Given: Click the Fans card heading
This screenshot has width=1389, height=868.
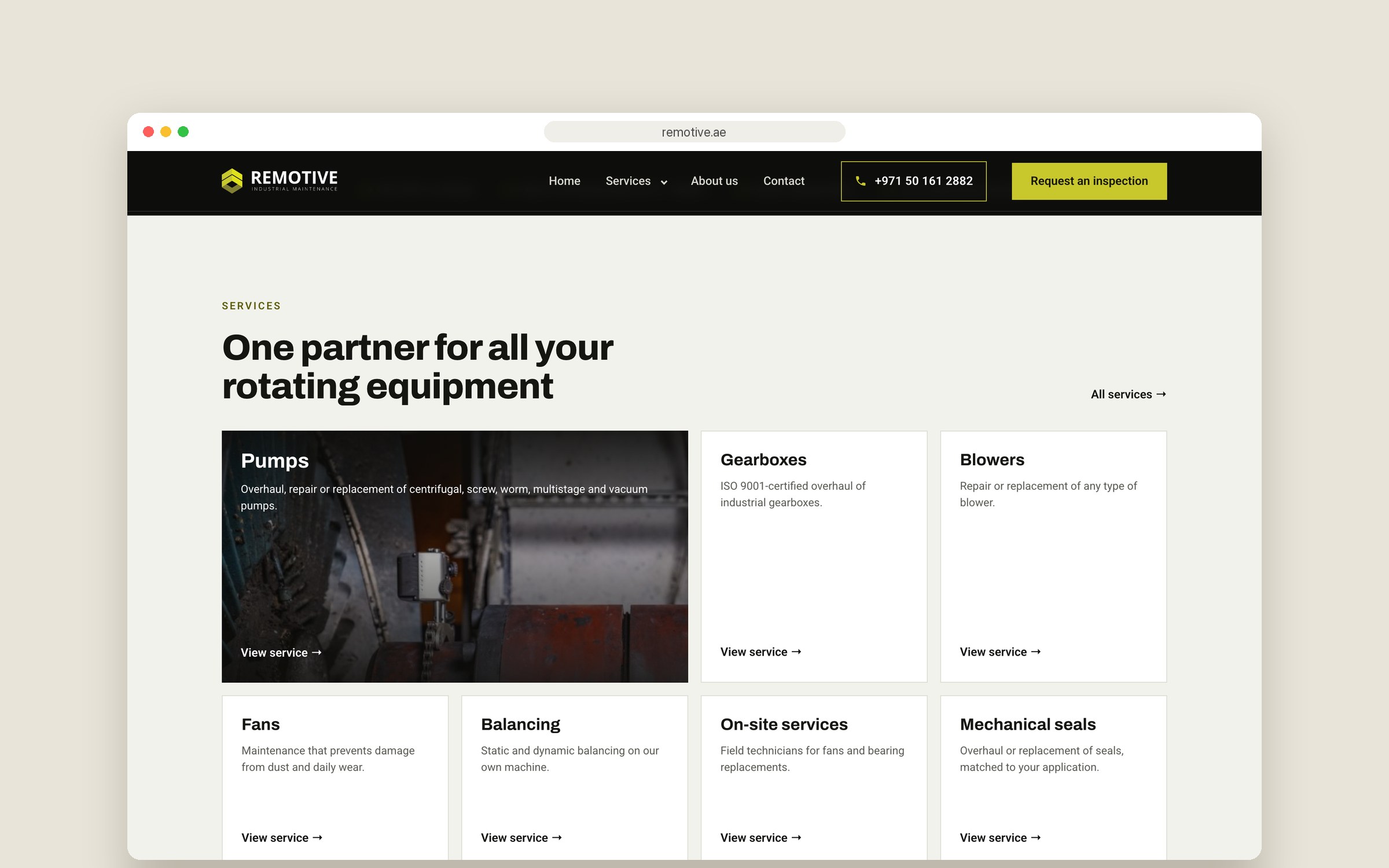Looking at the screenshot, I should [x=260, y=724].
